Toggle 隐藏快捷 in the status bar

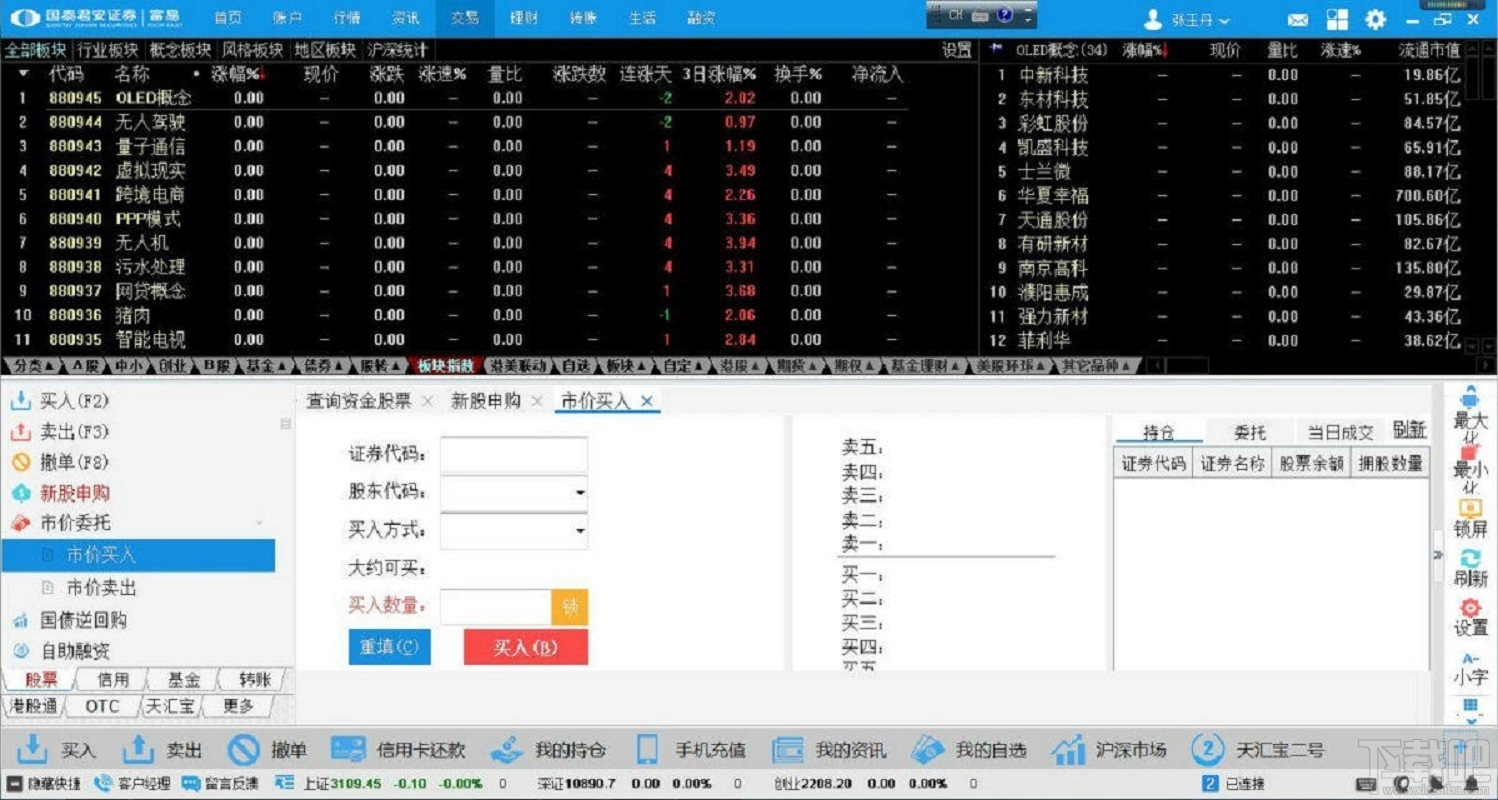coord(44,784)
